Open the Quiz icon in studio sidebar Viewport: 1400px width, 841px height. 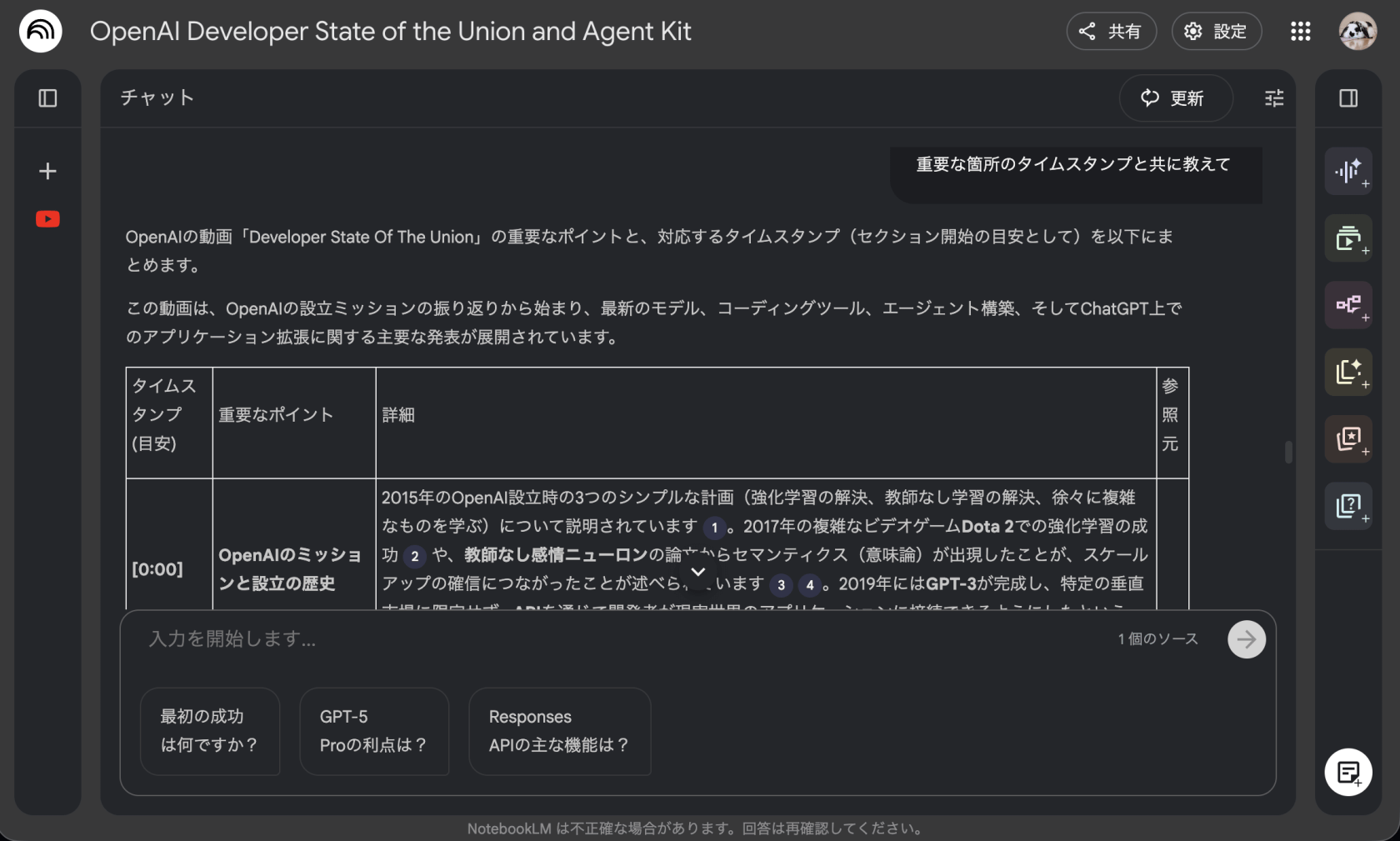(x=1347, y=506)
